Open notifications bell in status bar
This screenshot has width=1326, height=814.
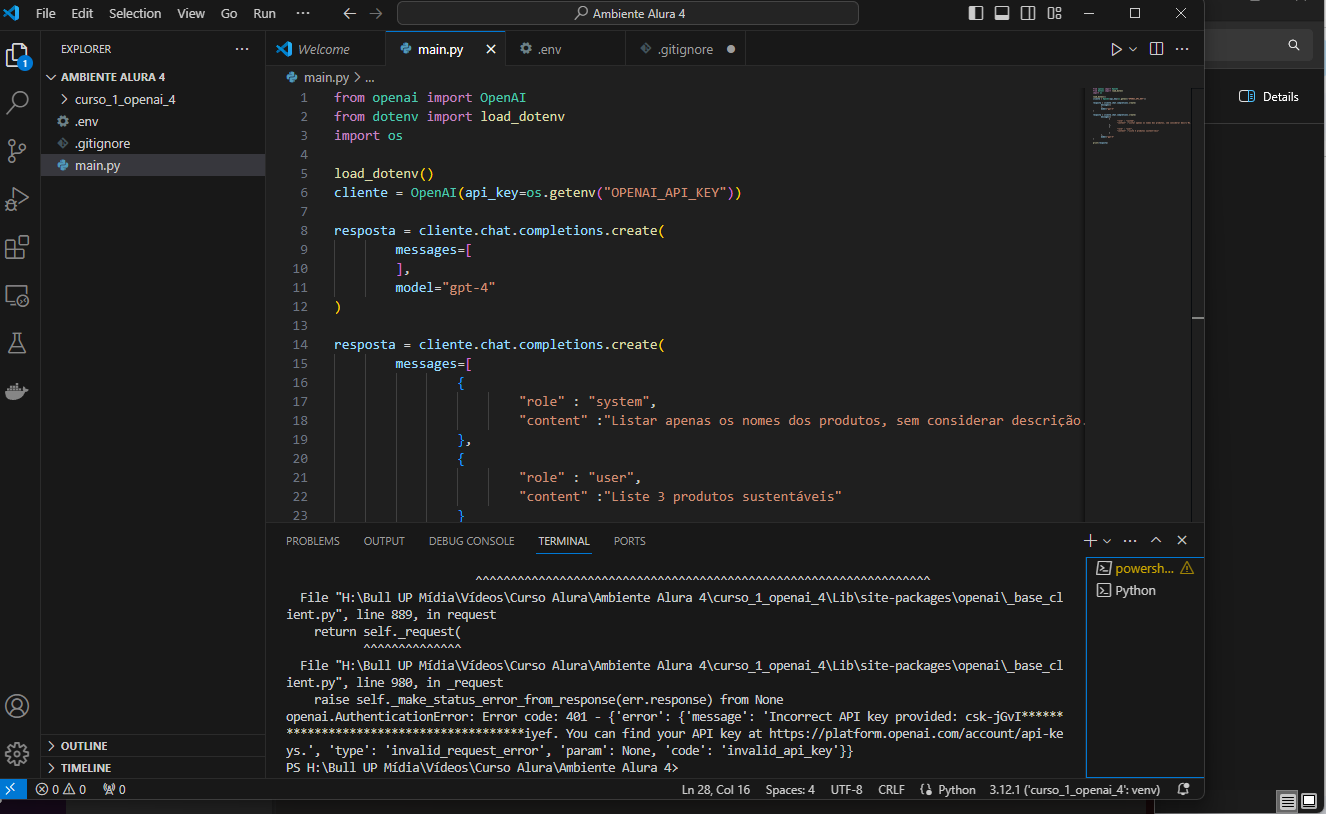(1184, 789)
